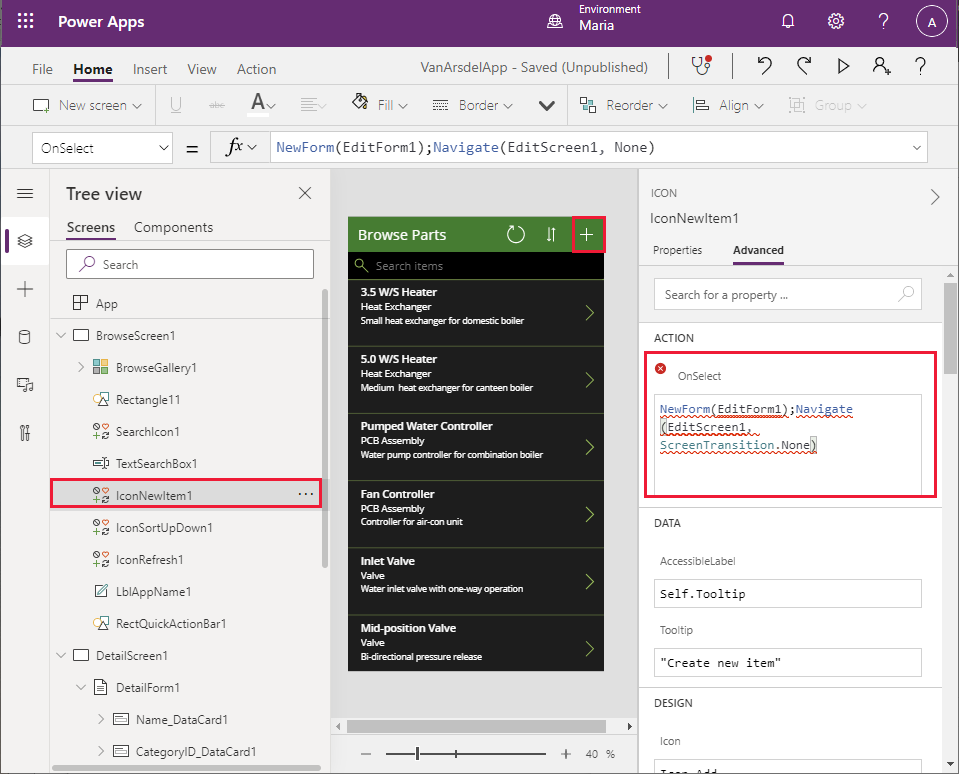This screenshot has width=959, height=774.
Task: Expand the formula bar chevron
Action: coord(917,148)
